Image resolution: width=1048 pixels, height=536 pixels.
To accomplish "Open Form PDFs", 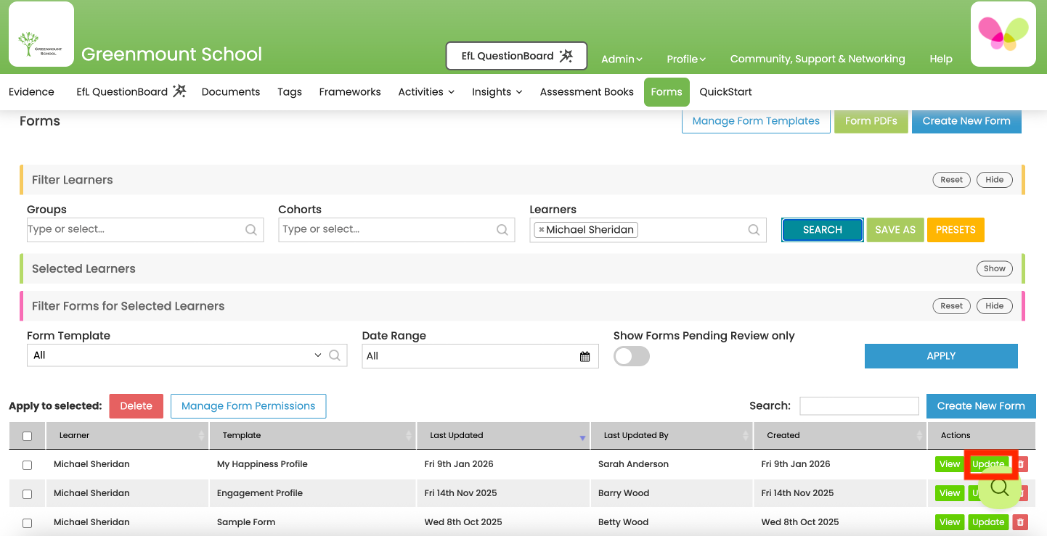I will (871, 121).
